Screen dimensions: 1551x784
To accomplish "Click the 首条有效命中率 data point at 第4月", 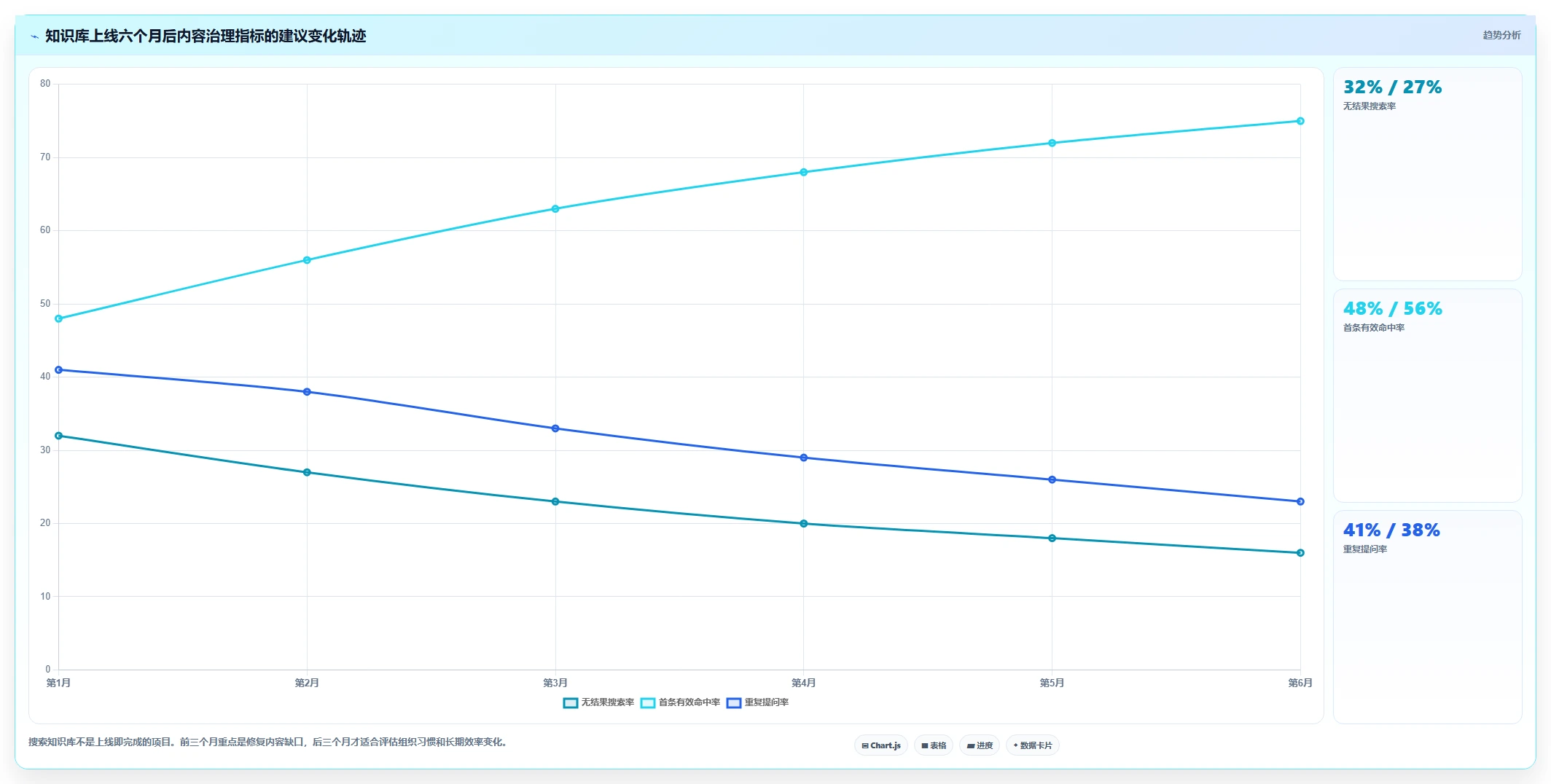I will pyautogui.click(x=804, y=173).
